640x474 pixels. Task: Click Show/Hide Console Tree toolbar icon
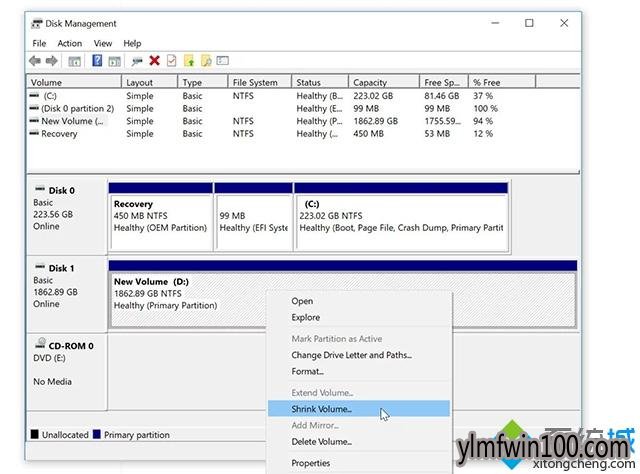click(74, 62)
